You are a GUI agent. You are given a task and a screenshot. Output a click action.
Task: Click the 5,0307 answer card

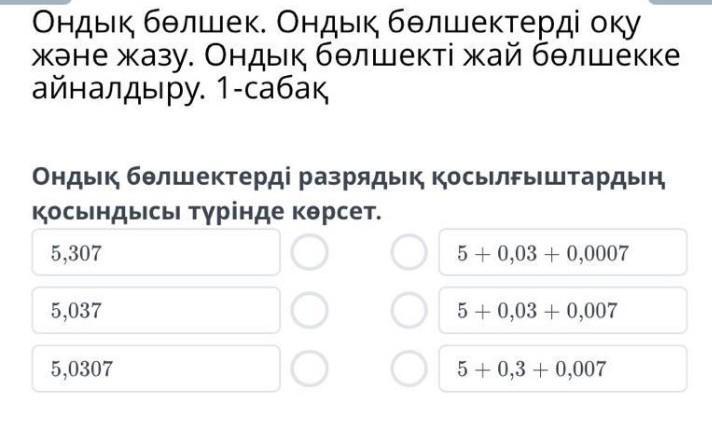155,369
